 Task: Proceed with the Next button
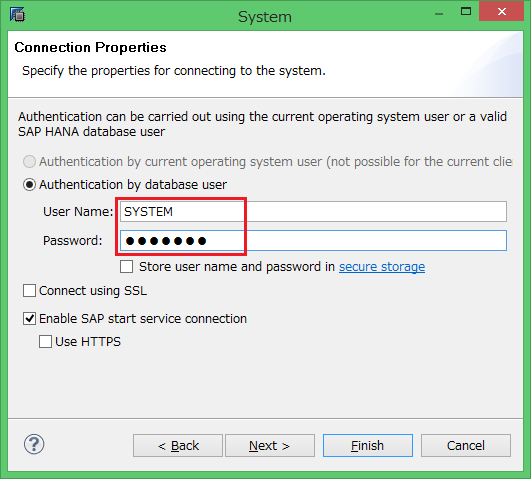(x=270, y=445)
